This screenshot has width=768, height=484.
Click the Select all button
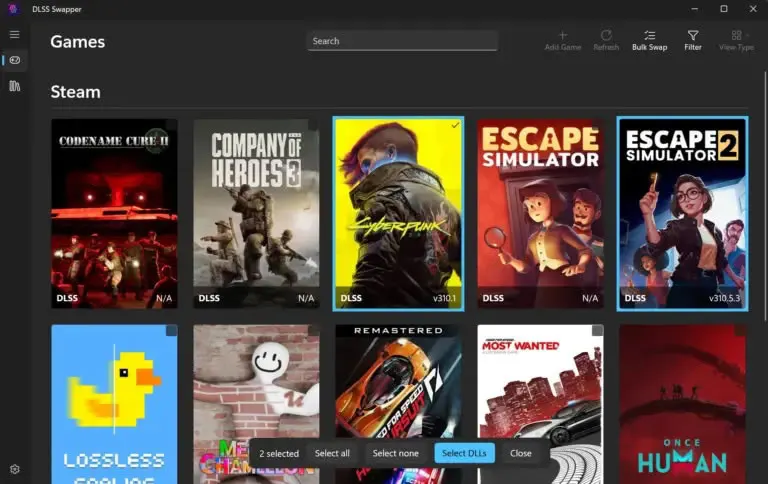(x=332, y=453)
